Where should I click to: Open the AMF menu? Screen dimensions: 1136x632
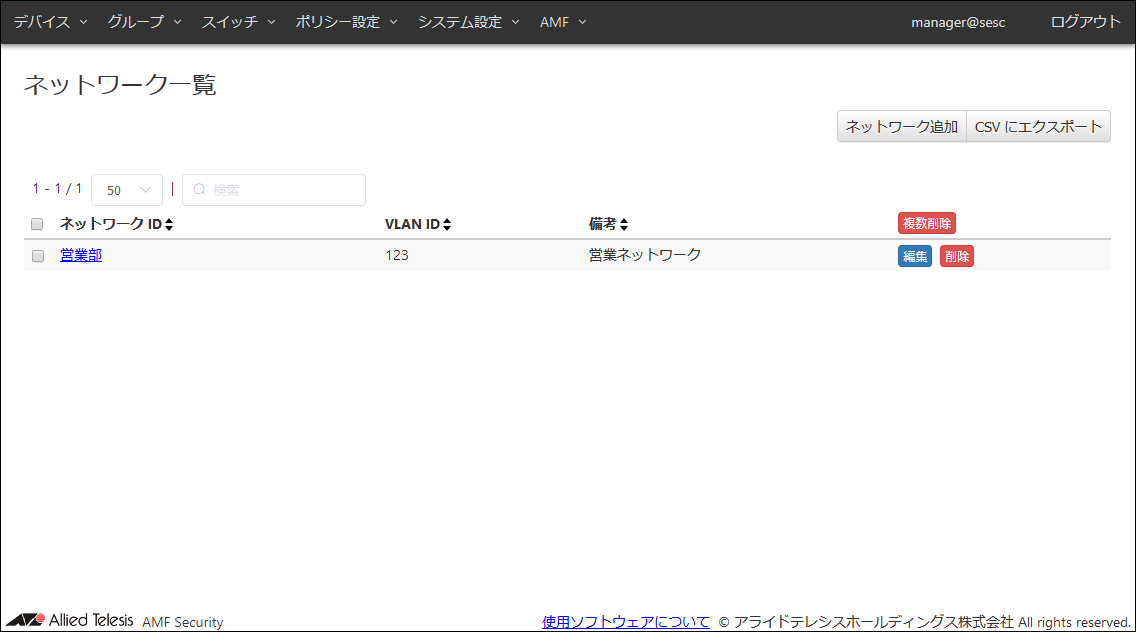563,22
